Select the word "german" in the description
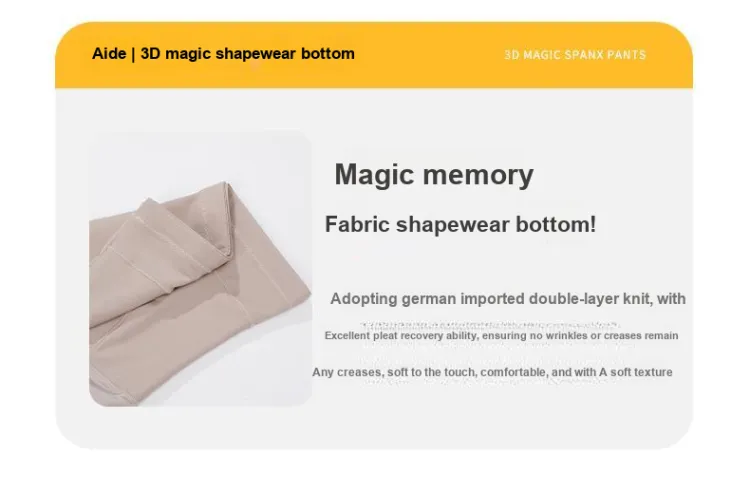 [x=429, y=299]
